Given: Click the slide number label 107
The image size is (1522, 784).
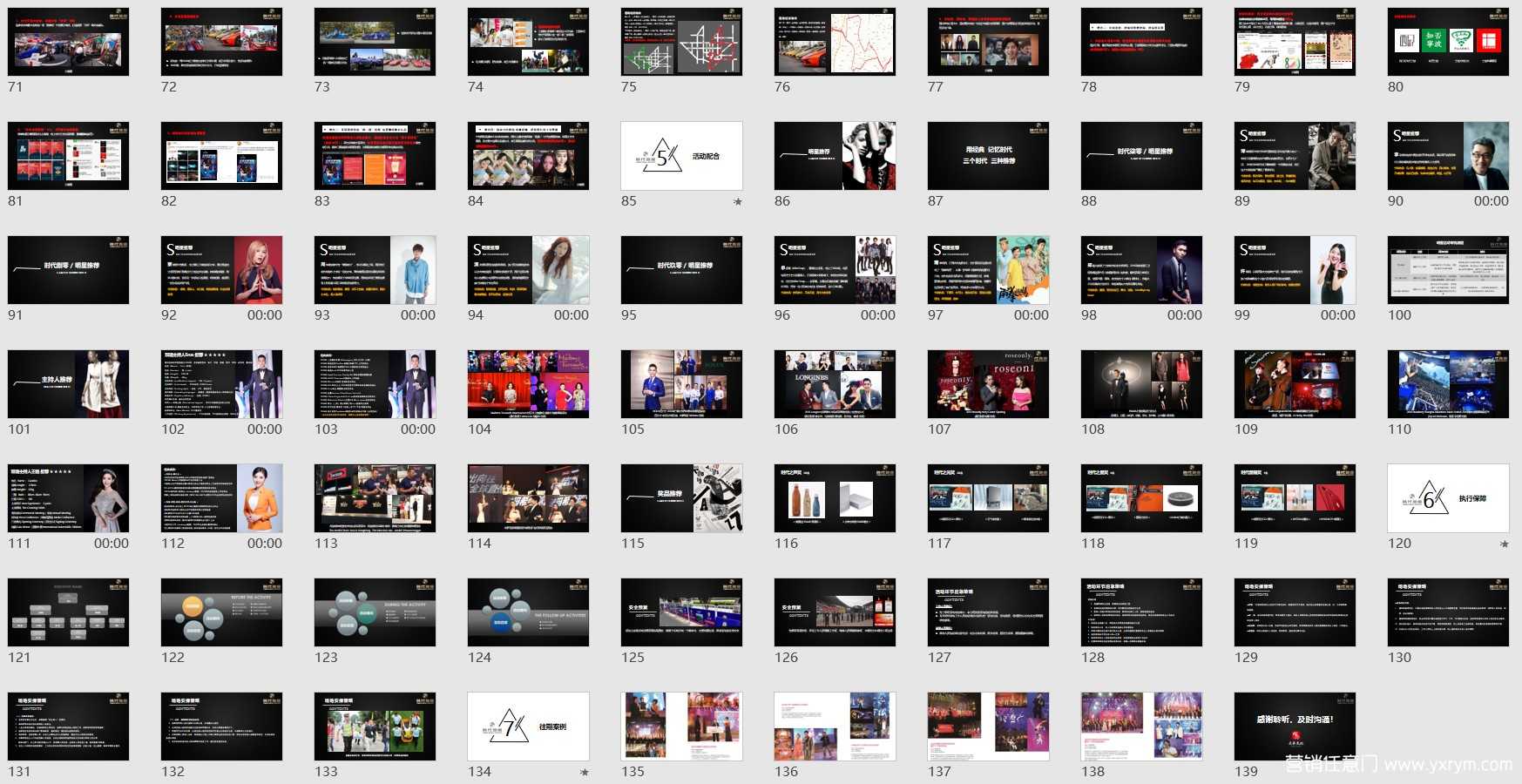Looking at the screenshot, I should (x=939, y=429).
